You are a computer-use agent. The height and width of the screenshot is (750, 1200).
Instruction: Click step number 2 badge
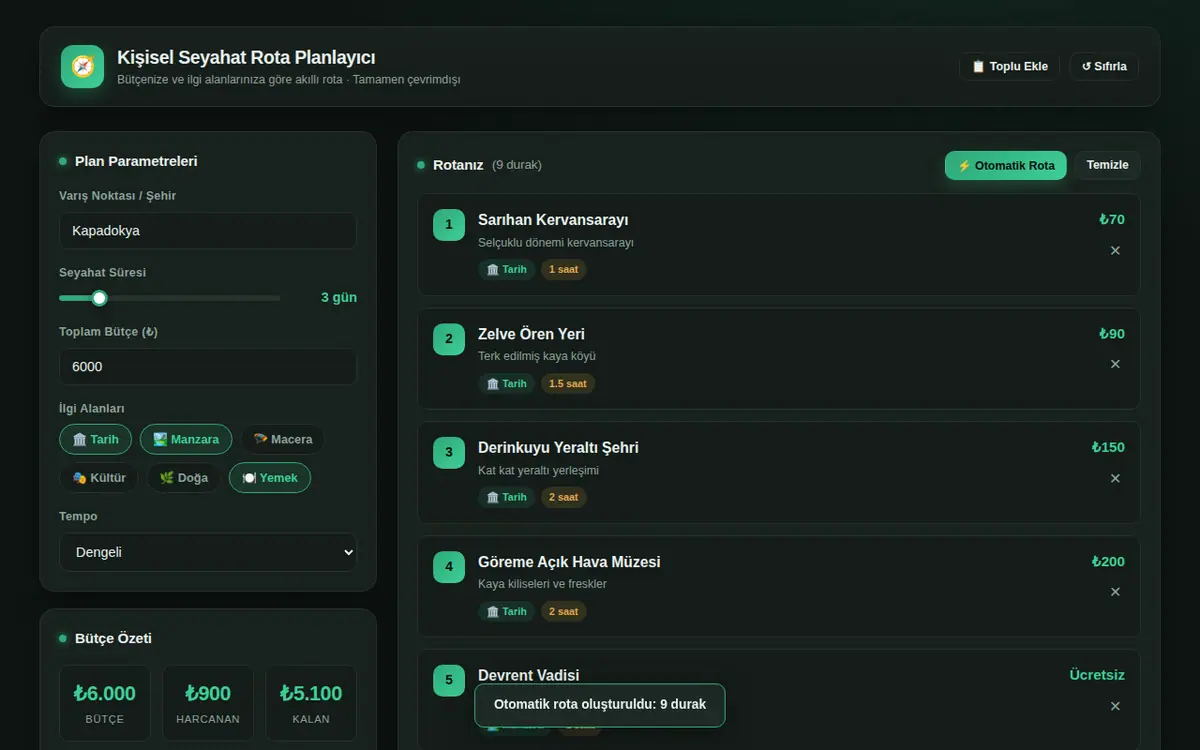coord(449,339)
